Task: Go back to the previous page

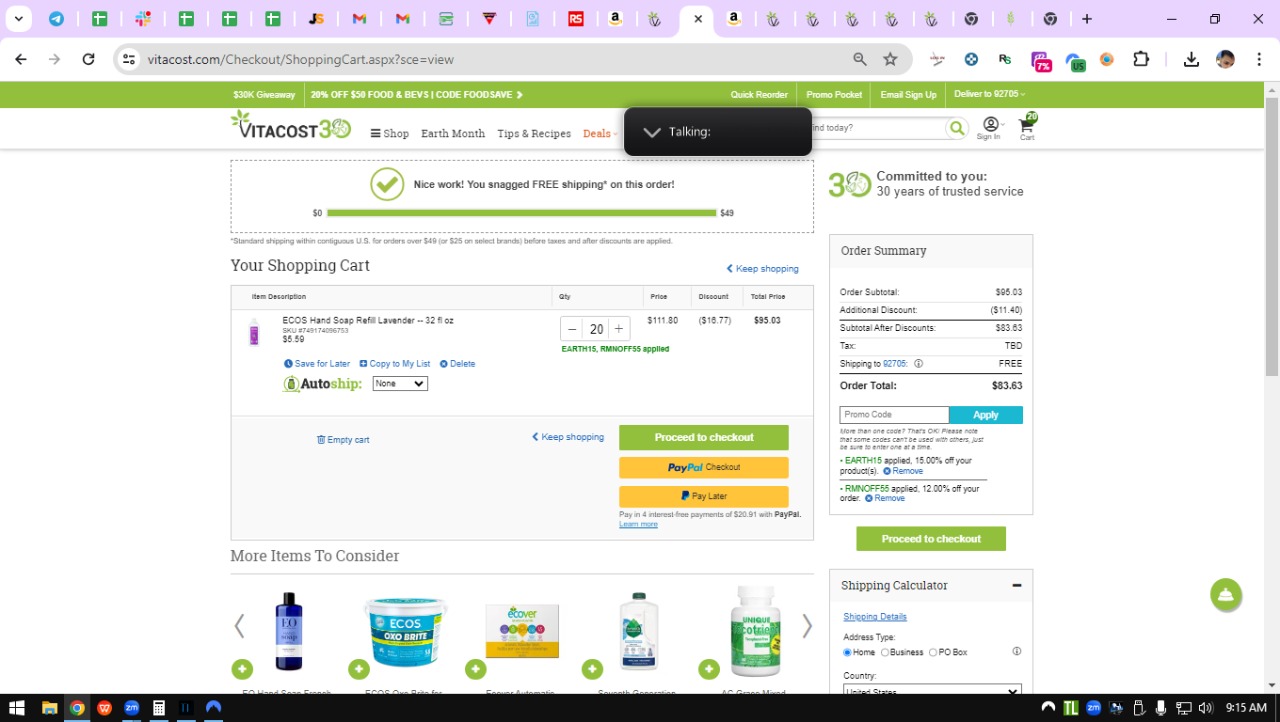Action: 21,59
